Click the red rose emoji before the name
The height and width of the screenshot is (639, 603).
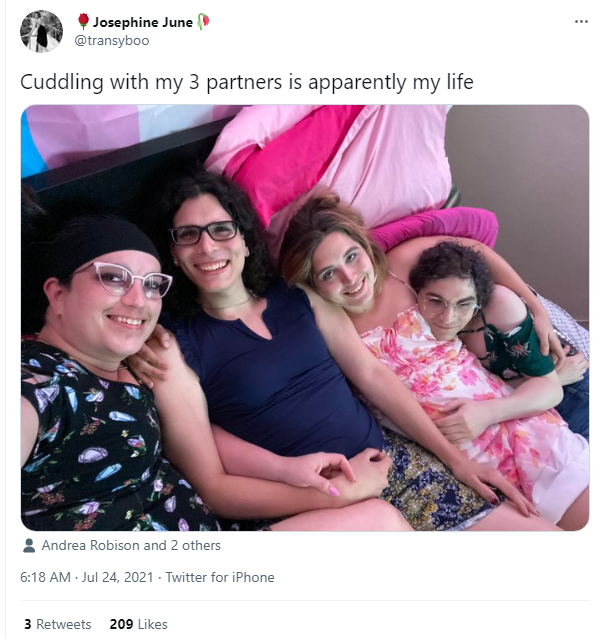[83, 21]
